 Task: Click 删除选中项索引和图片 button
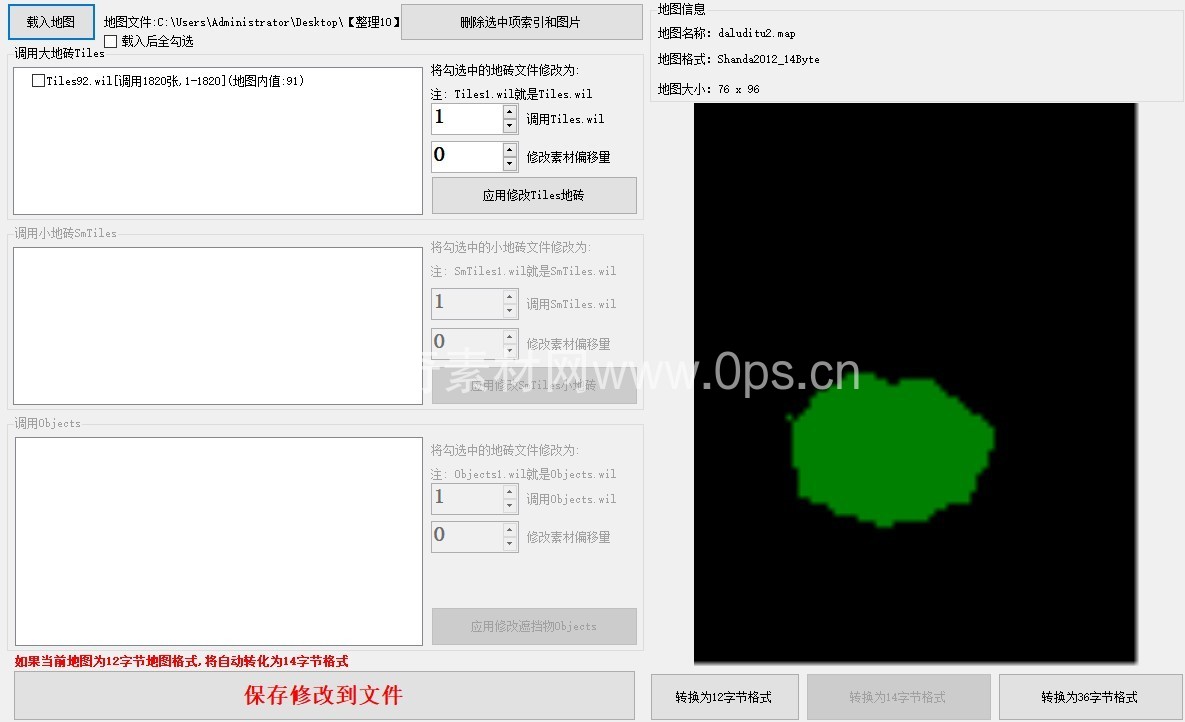point(521,22)
